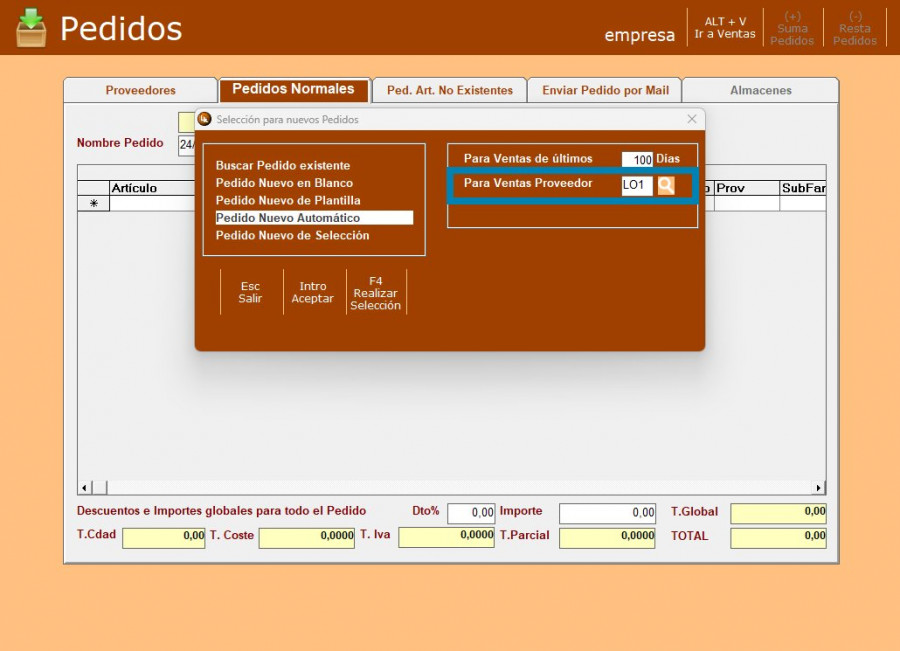The height and width of the screenshot is (651, 900).
Task: Choose Pedido Nuevo en Blanco
Action: tap(284, 183)
